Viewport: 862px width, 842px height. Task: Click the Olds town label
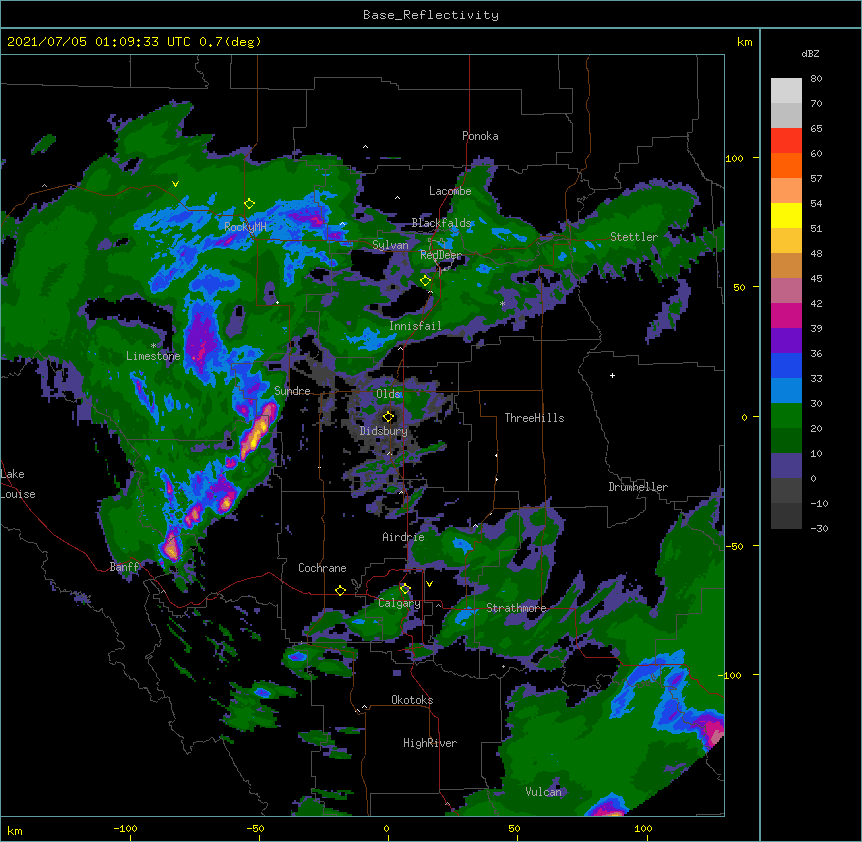tap(388, 394)
